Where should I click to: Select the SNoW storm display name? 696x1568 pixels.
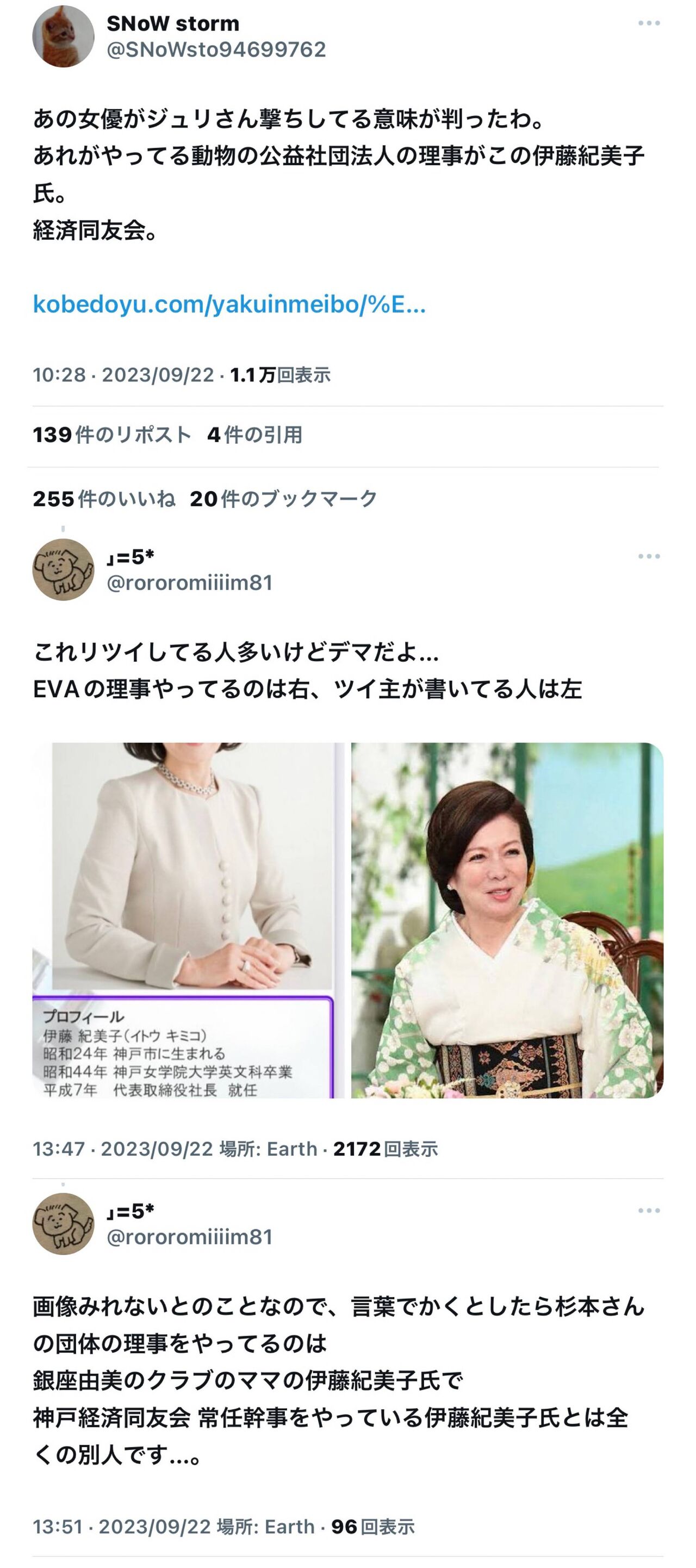coord(173,23)
